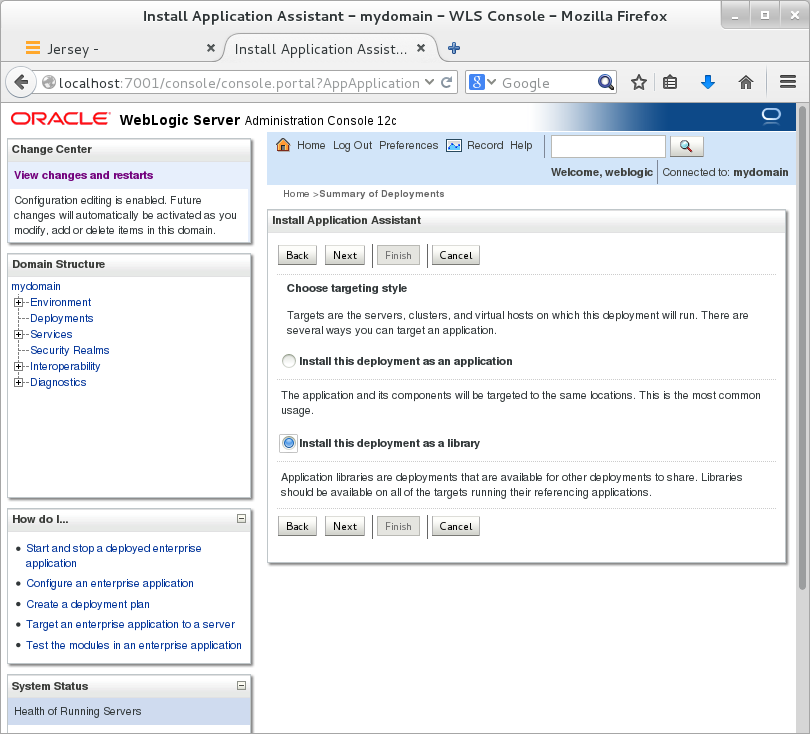Click the Record link
Image resolution: width=810 pixels, height=734 pixels.
485,145
